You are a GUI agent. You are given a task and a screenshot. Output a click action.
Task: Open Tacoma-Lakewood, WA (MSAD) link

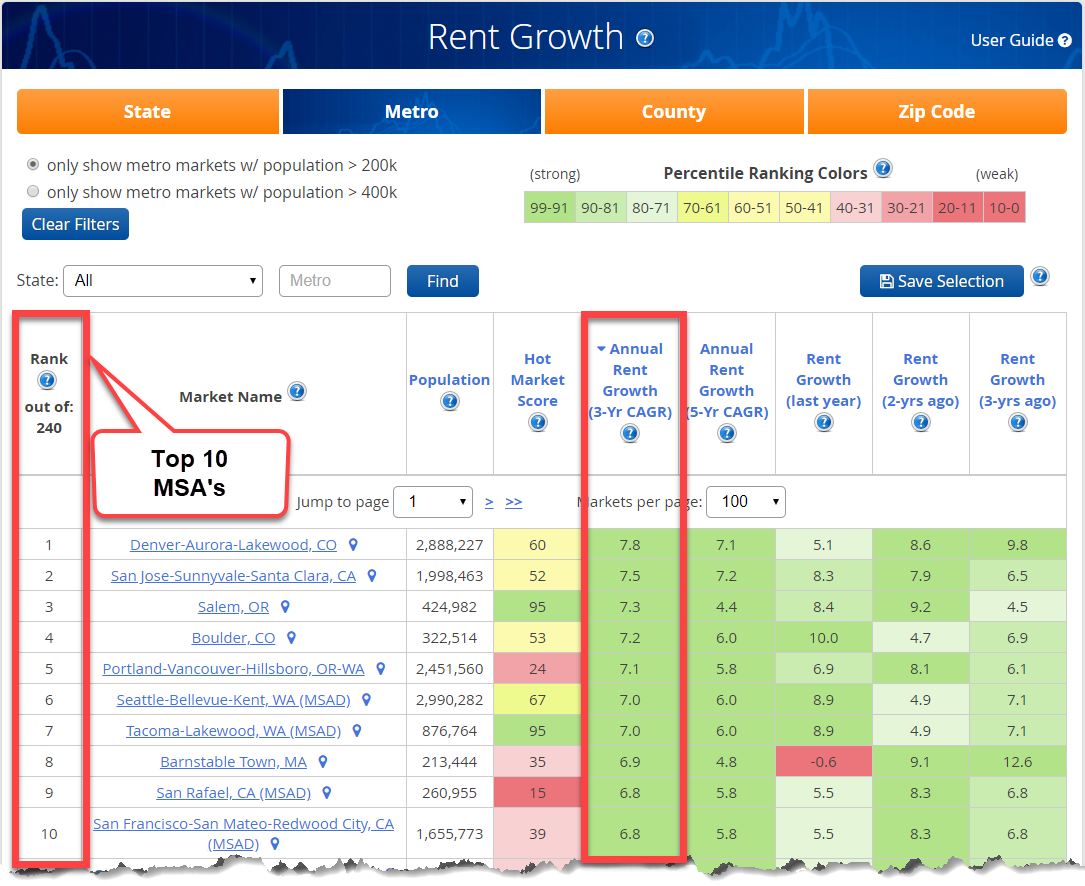233,731
